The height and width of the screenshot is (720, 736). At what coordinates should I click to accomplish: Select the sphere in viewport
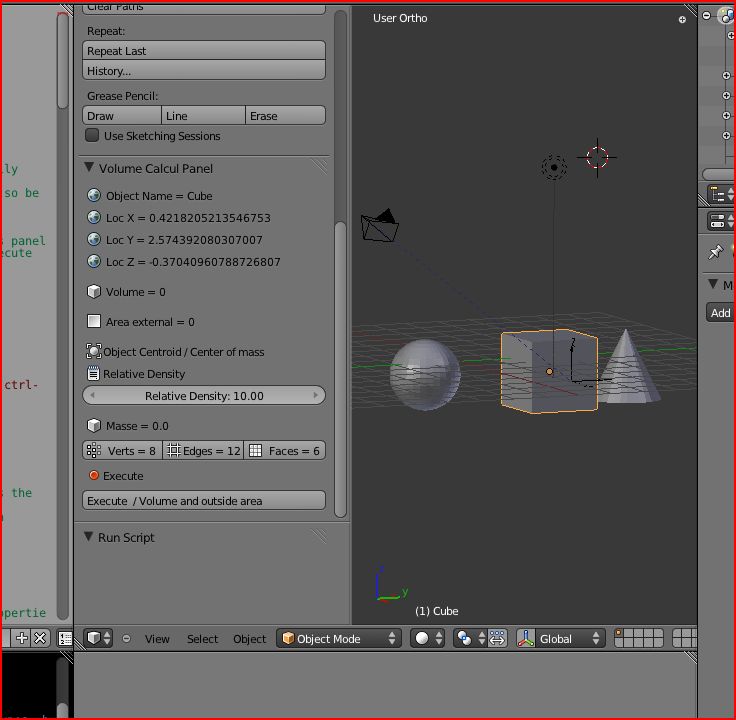[425, 375]
